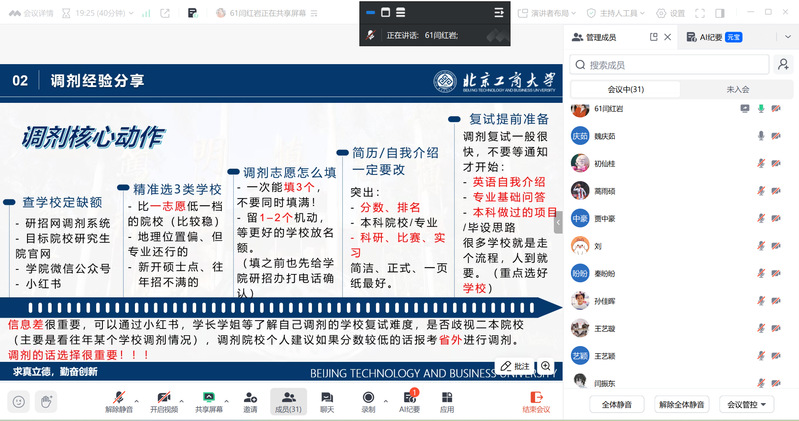Click the raise hand icon
The width and height of the screenshot is (799, 421).
[45, 401]
